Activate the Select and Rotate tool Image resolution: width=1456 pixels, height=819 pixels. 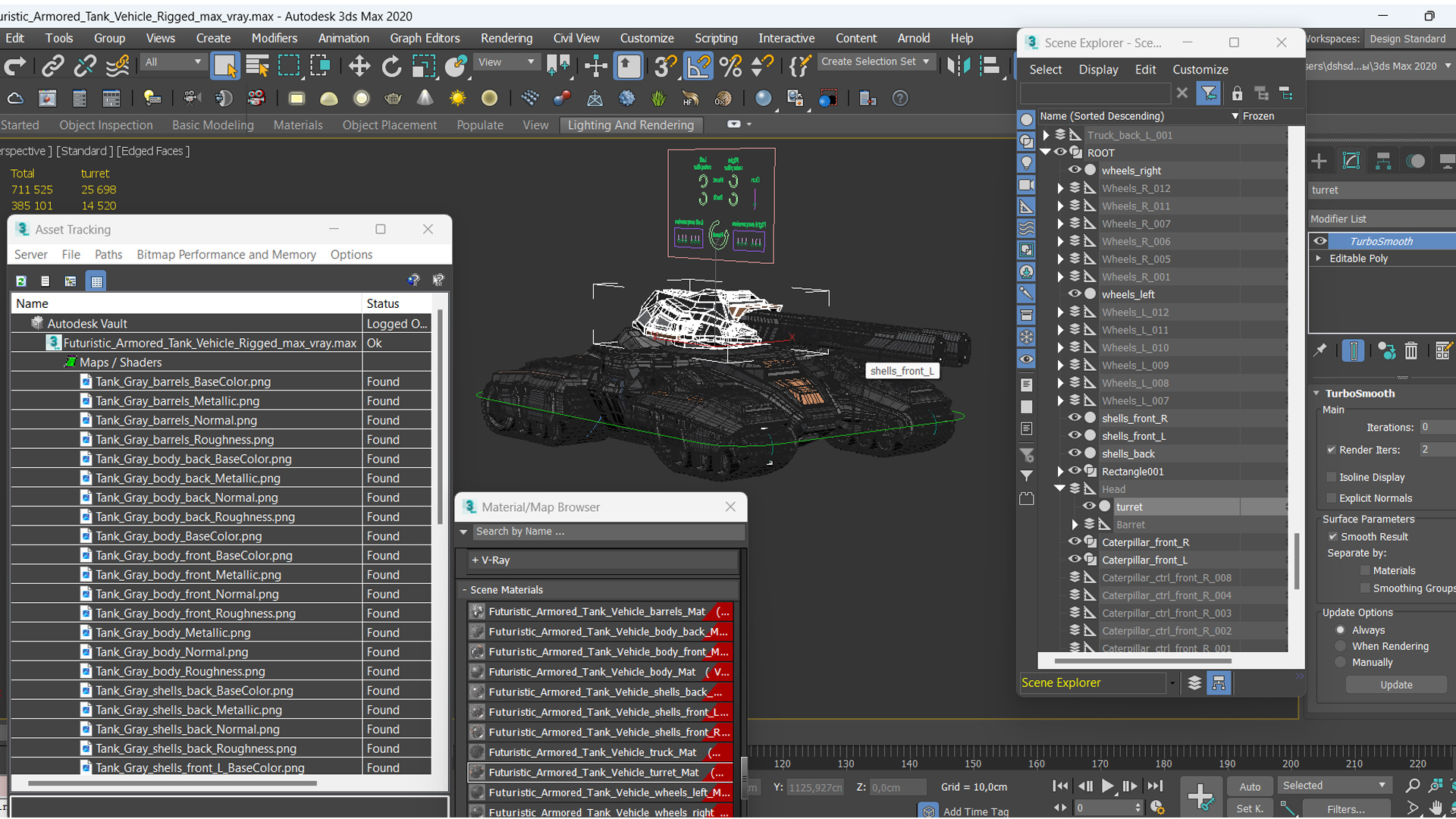391,66
